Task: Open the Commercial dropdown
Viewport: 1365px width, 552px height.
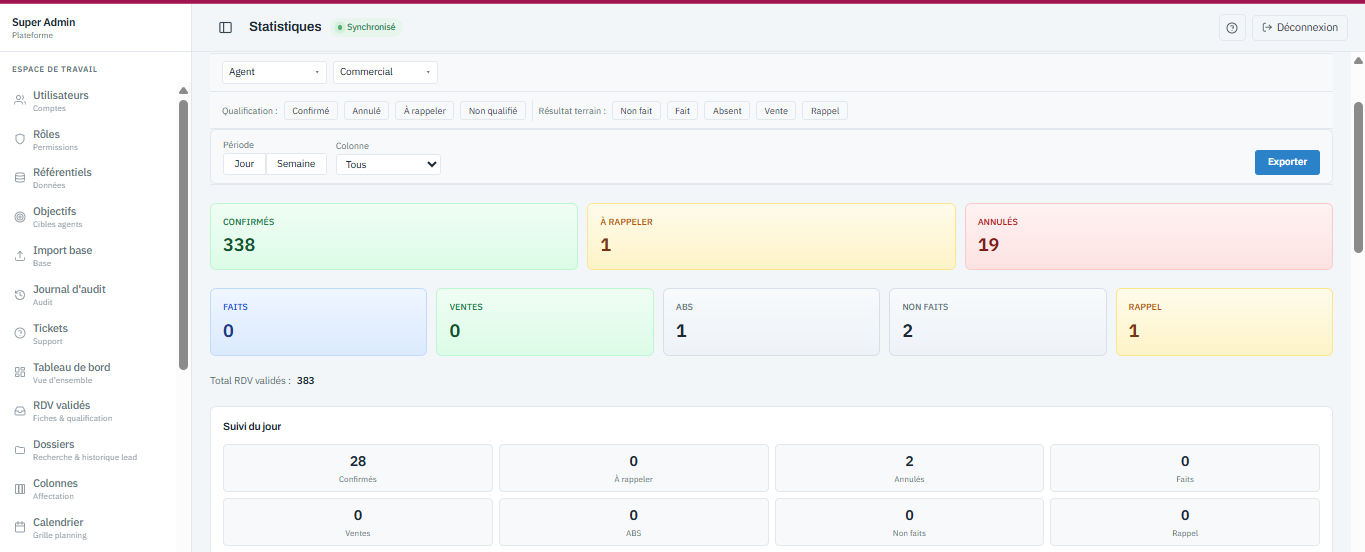Action: (385, 72)
